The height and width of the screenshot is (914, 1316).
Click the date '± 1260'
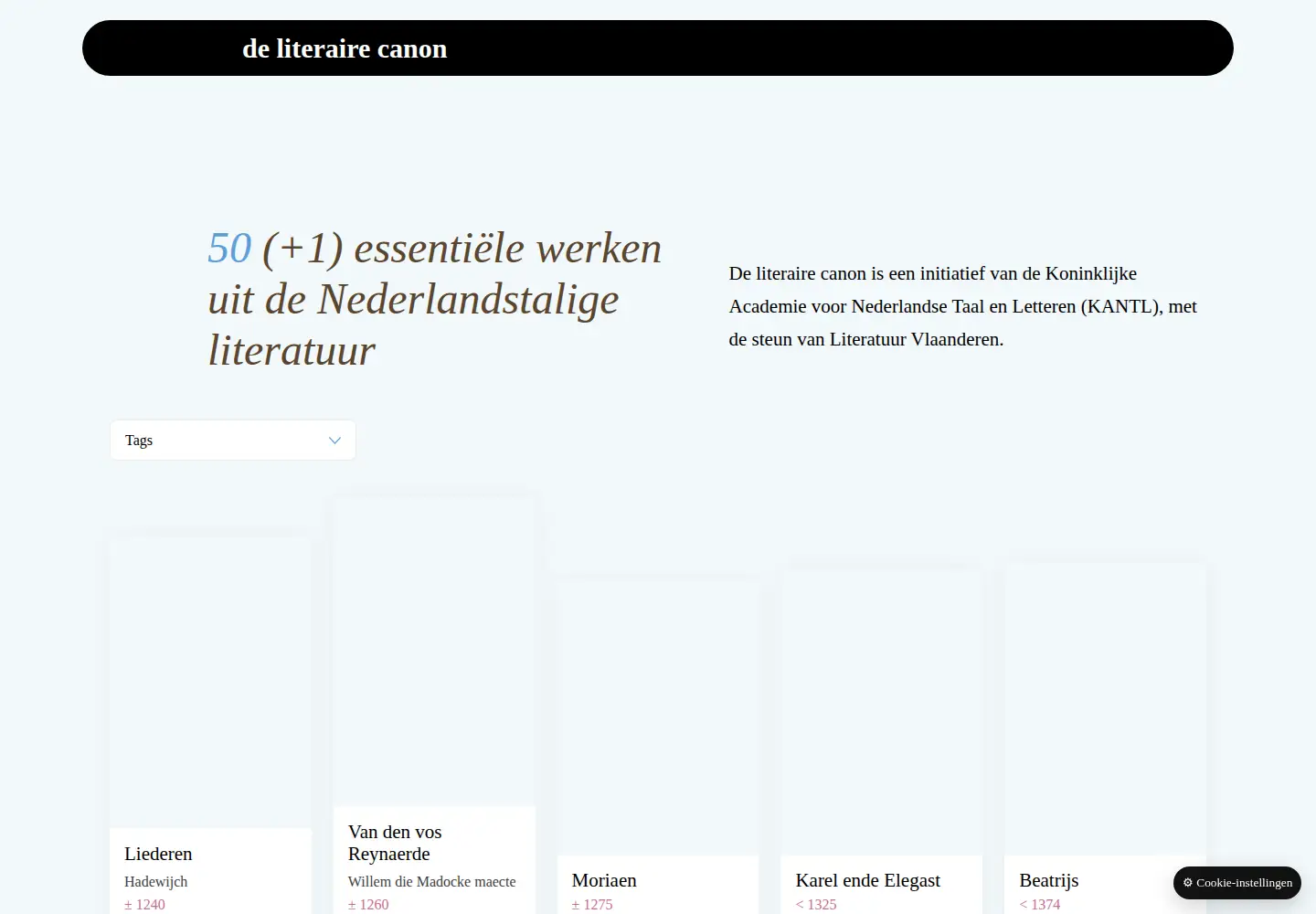[368, 905]
